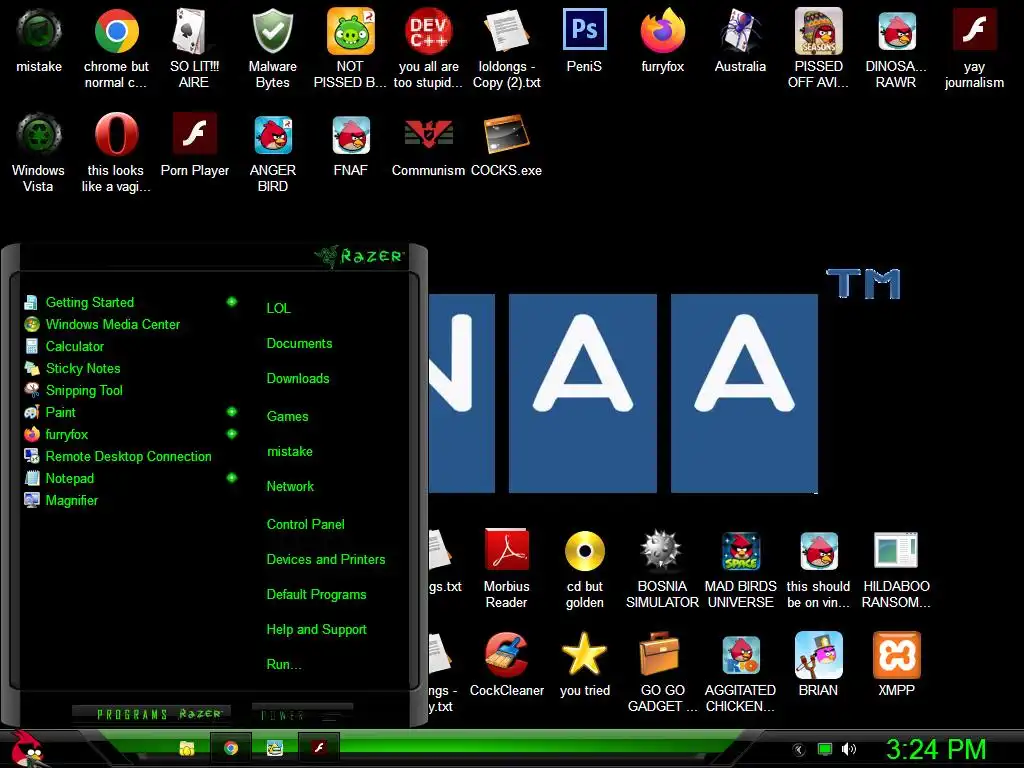Image resolution: width=1024 pixels, height=768 pixels.
Task: Expand the Getting Started jump list dot
Action: (232, 302)
